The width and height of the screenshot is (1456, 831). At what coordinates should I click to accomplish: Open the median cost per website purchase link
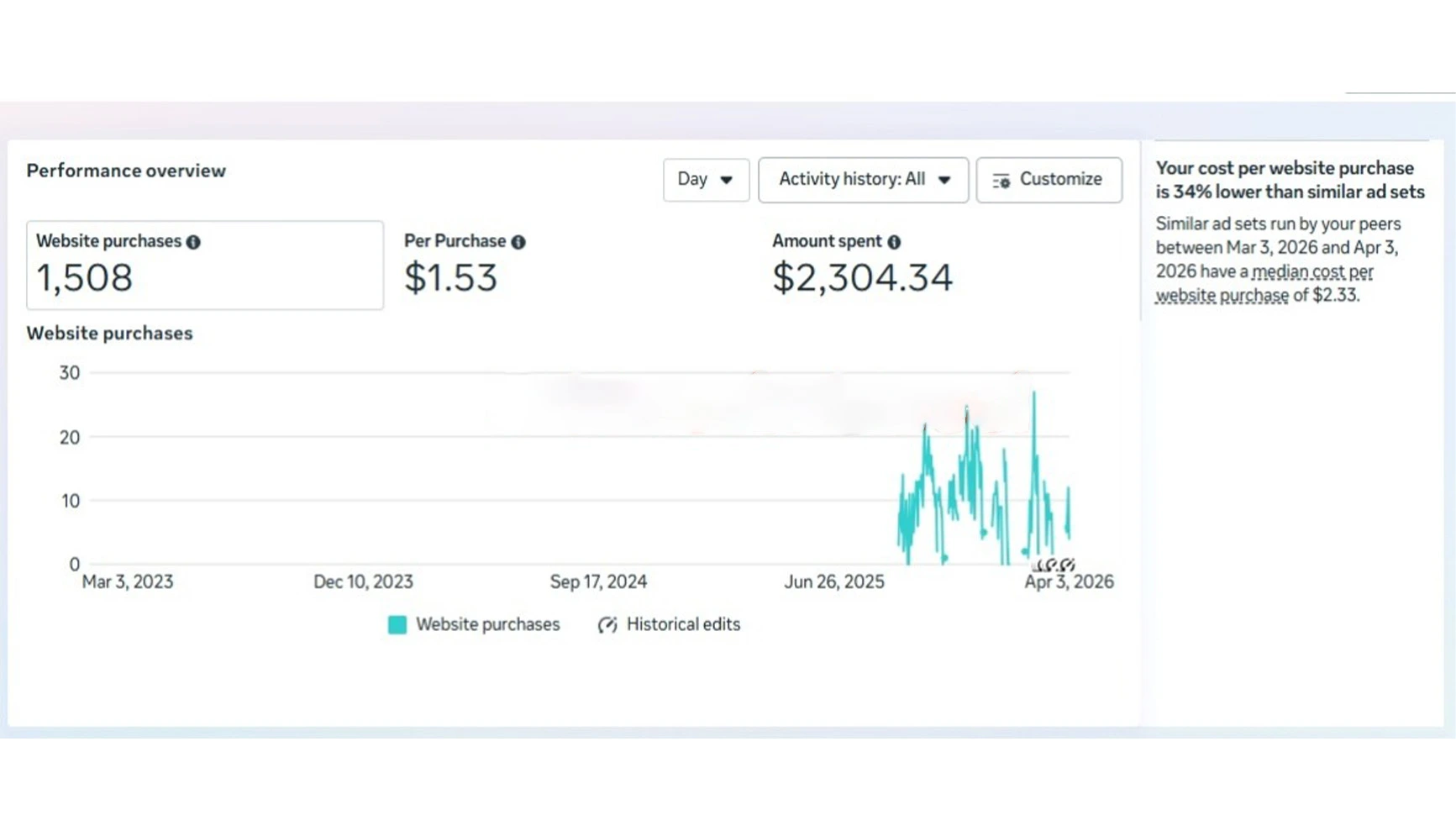pos(1264,284)
